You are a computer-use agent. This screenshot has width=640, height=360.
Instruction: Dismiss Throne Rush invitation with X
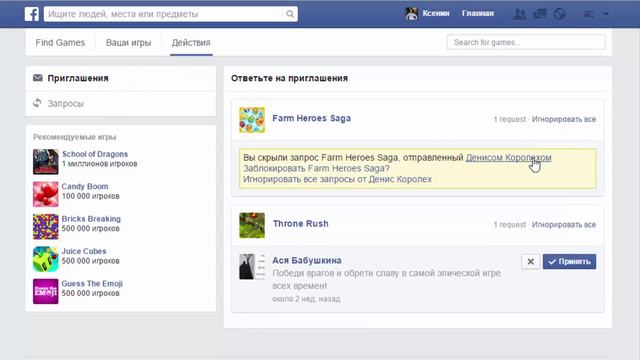[x=531, y=262]
